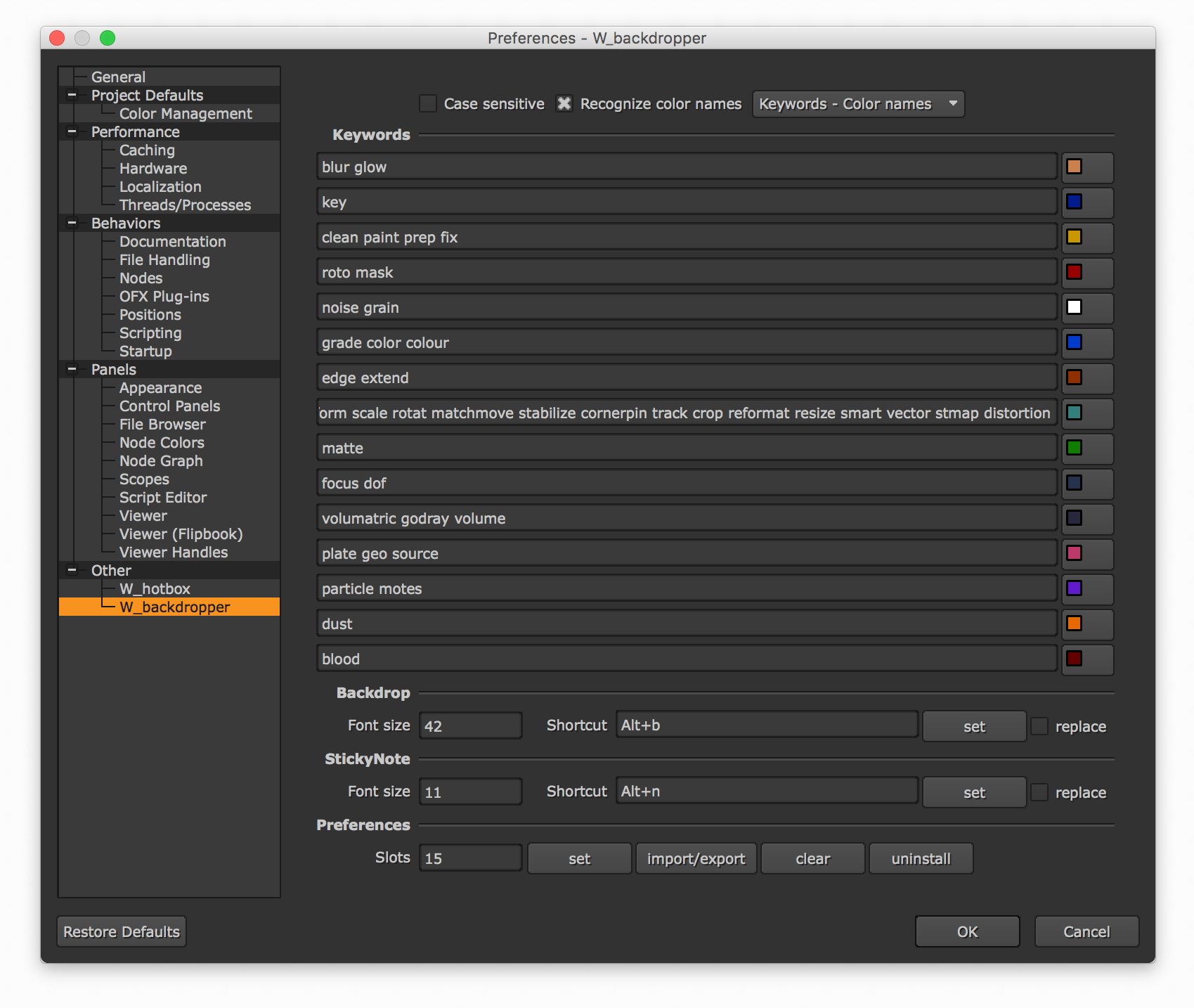1194x1008 pixels.
Task: Click the Restore Defaults button
Action: pyautogui.click(x=122, y=931)
